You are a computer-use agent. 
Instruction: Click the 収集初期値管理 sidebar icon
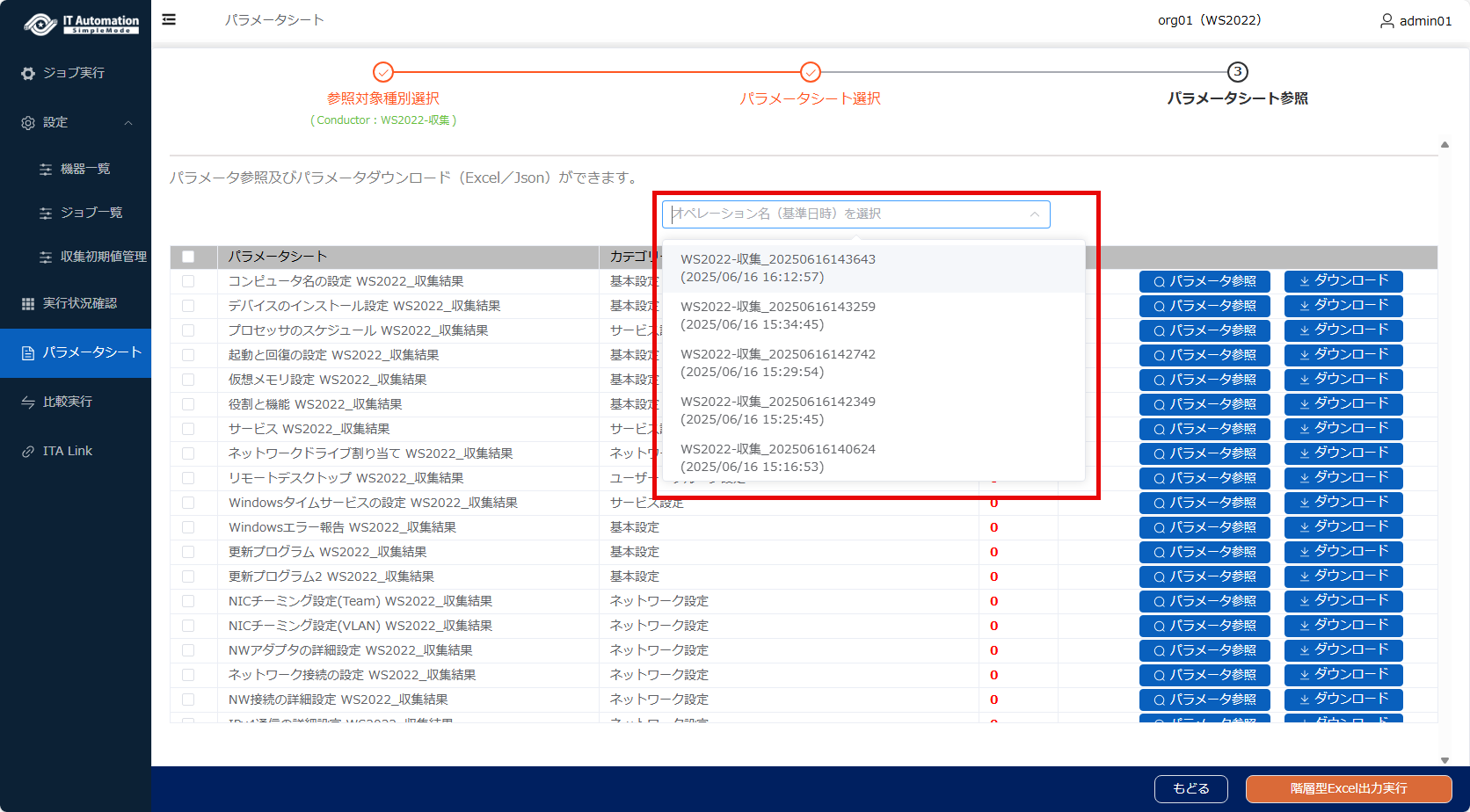pos(46,257)
